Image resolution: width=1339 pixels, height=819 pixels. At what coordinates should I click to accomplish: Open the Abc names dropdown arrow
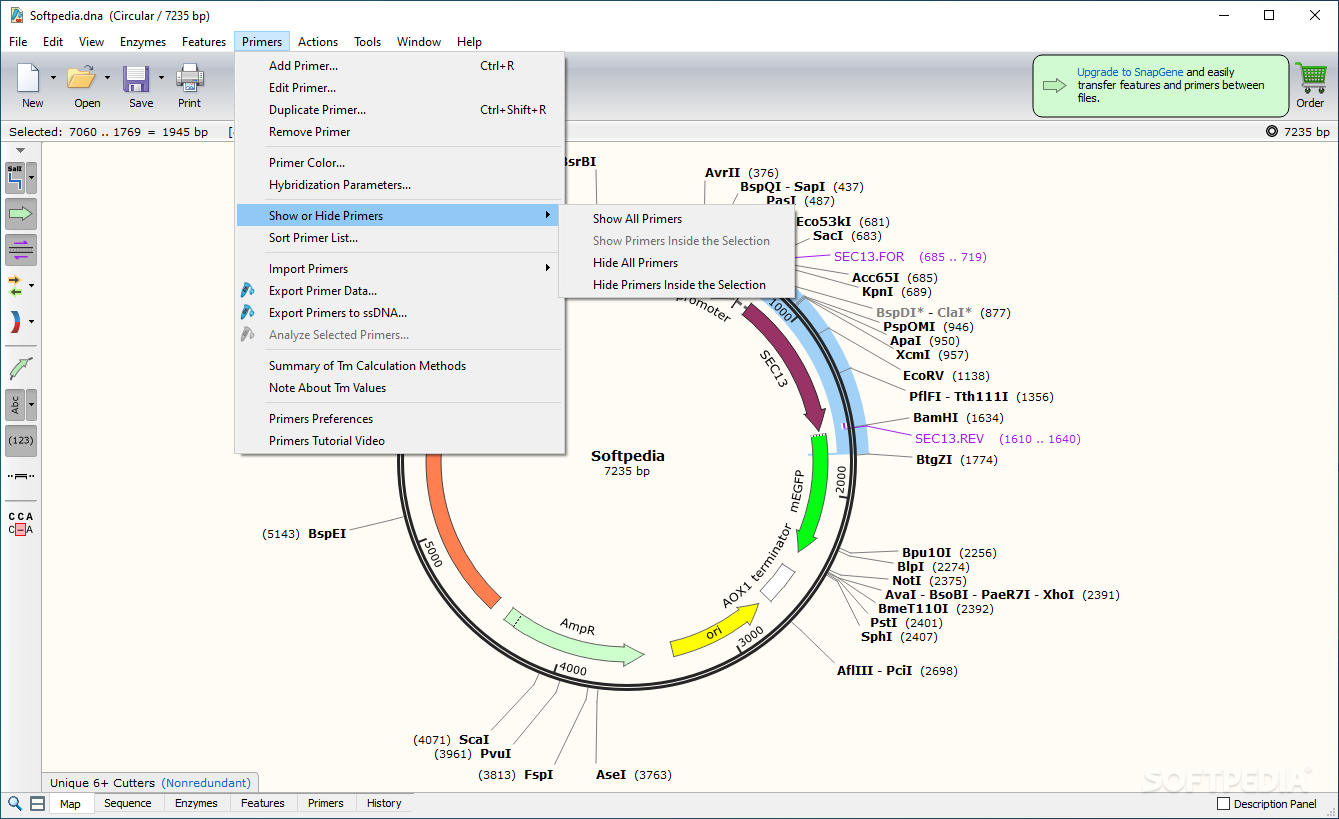tap(32, 405)
